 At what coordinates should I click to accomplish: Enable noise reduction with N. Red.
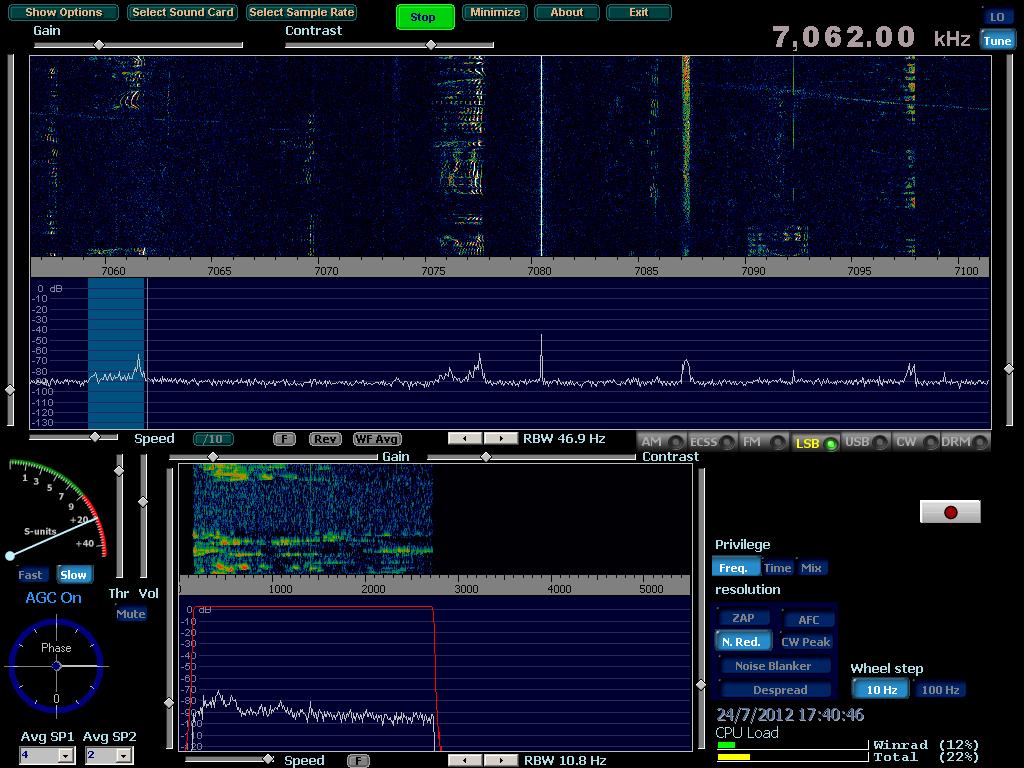pyautogui.click(x=742, y=642)
